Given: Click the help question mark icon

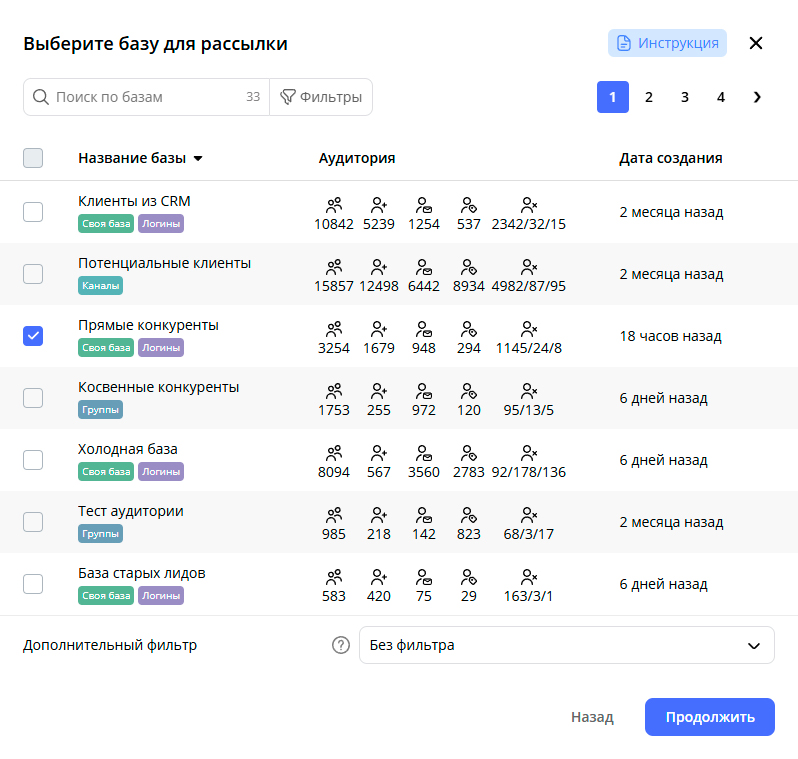Looking at the screenshot, I should (x=340, y=645).
